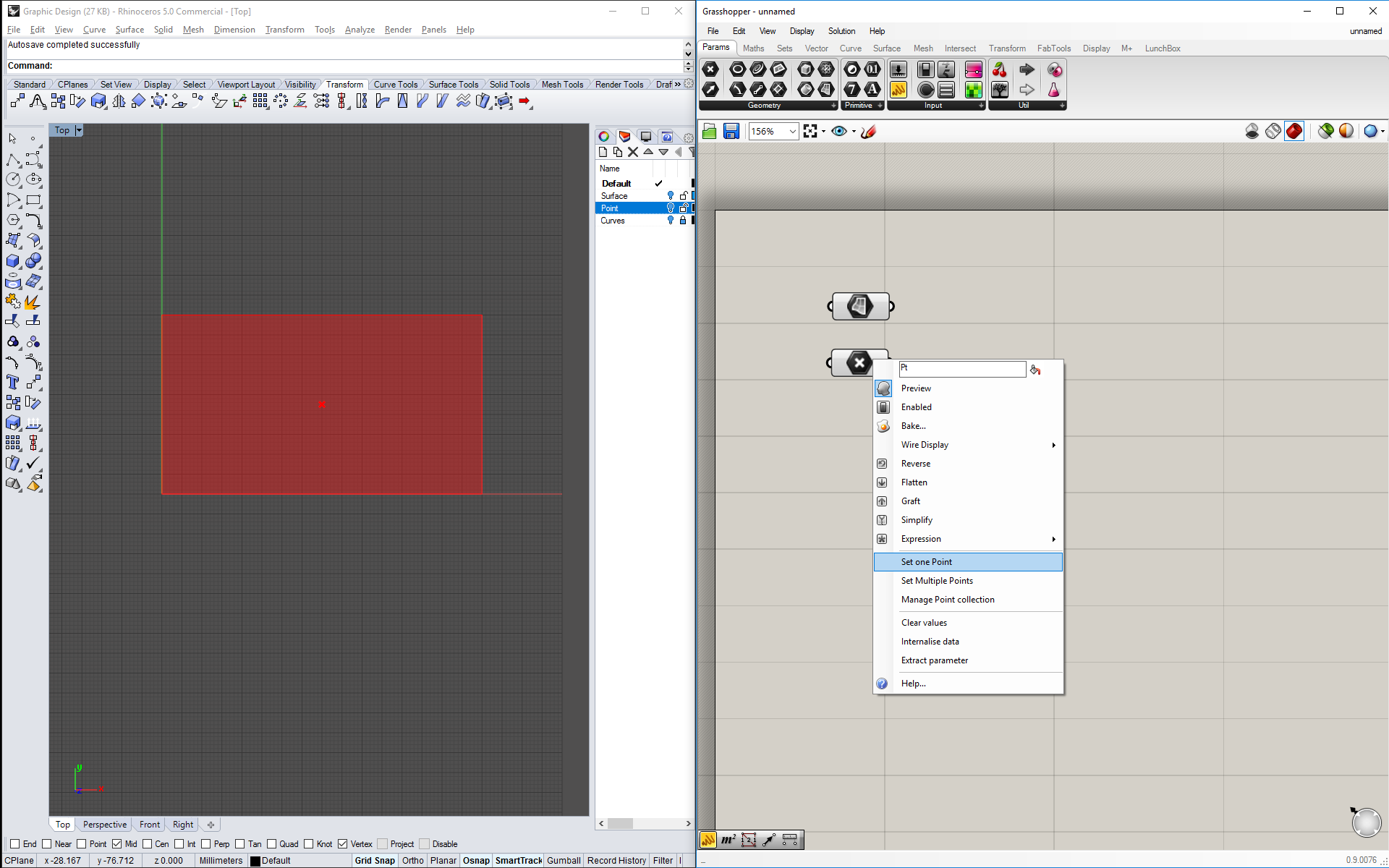Screen dimensions: 1389x868
Task: Click the cherry icon in Util panel
Action: 1000,69
